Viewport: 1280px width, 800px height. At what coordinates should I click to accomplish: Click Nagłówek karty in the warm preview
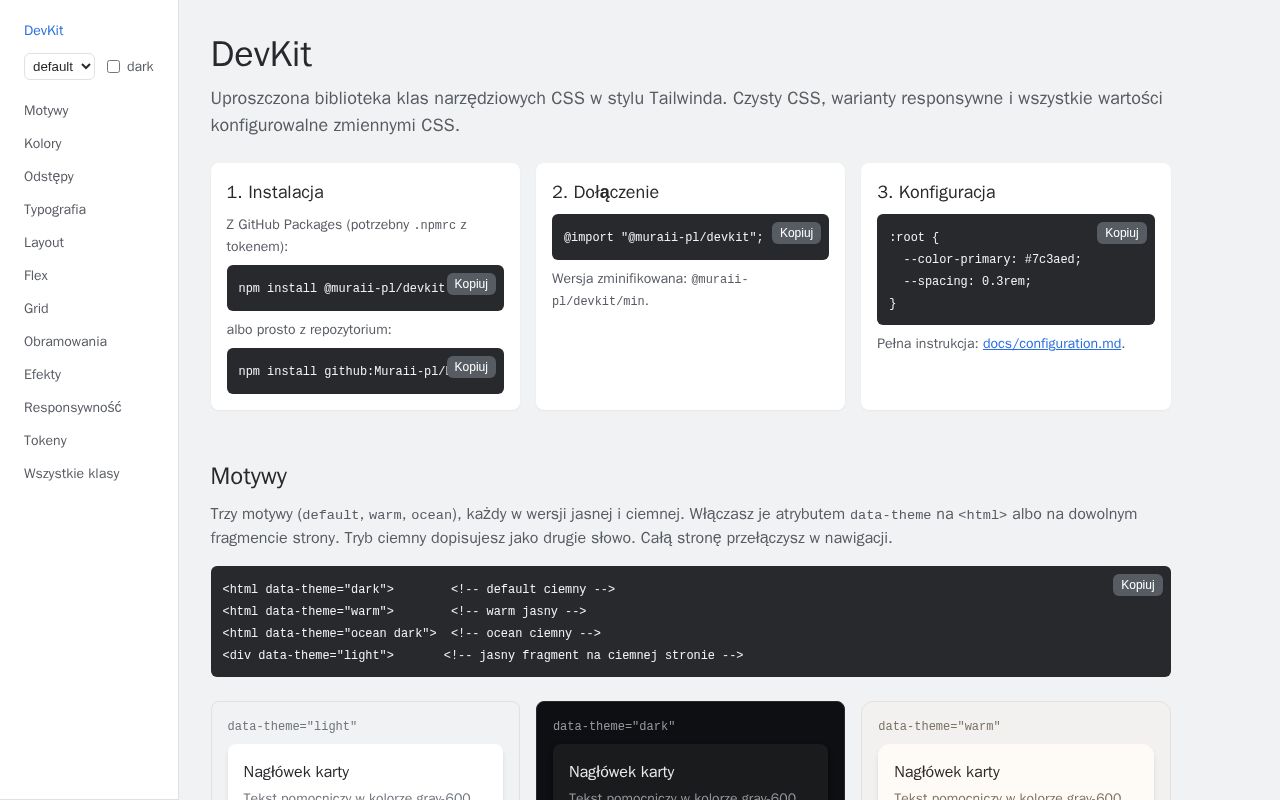[x=947, y=772]
